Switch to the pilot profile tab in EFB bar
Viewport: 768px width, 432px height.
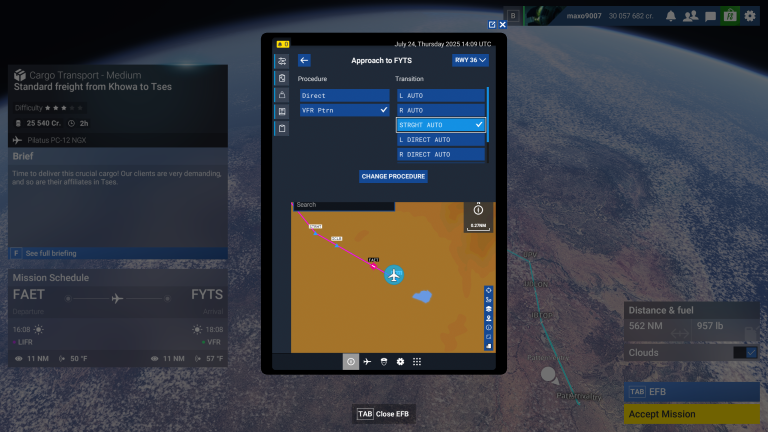384,362
